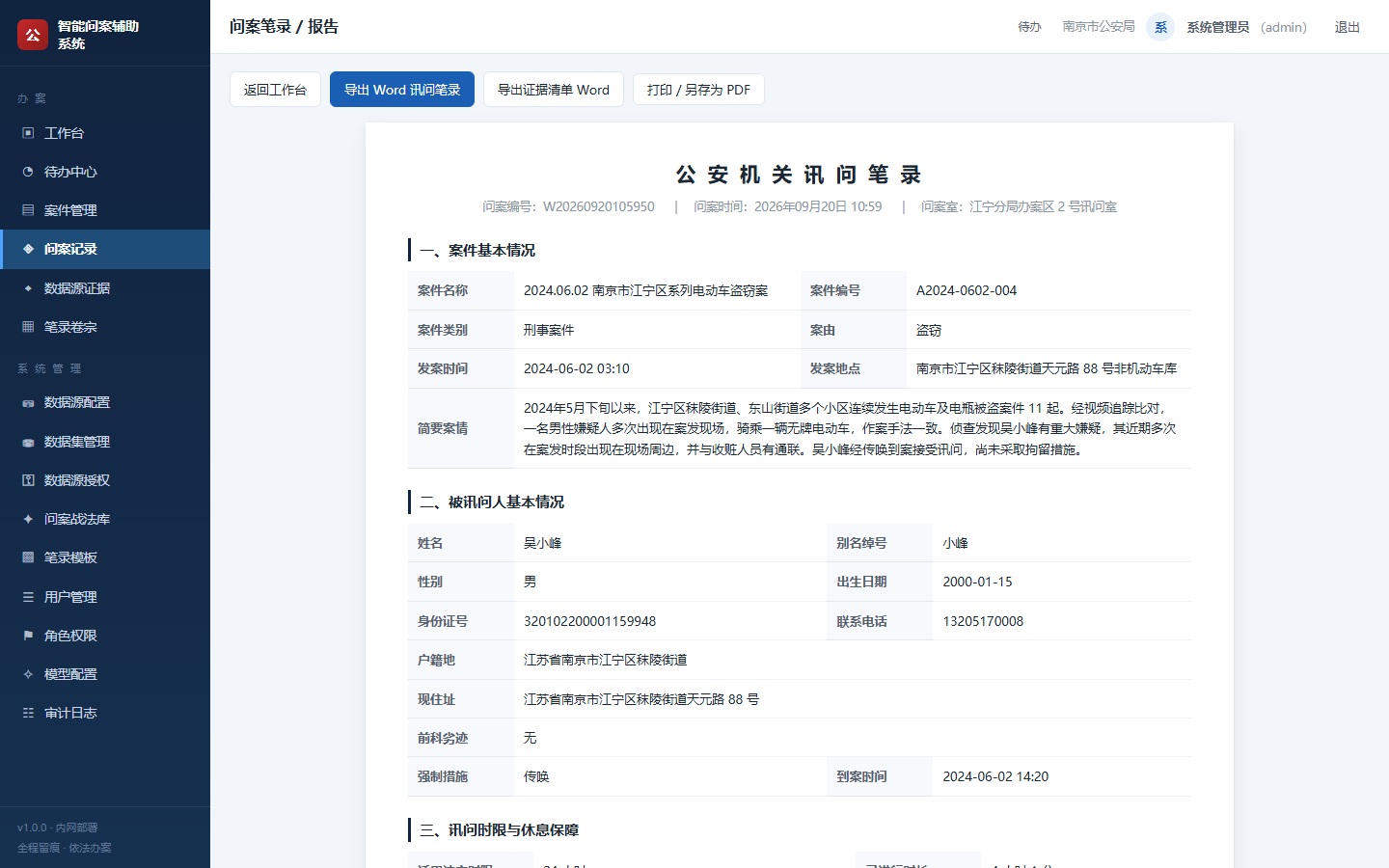Click the 审计日志 icon
This screenshot has height=868, width=1389.
pyautogui.click(x=28, y=713)
